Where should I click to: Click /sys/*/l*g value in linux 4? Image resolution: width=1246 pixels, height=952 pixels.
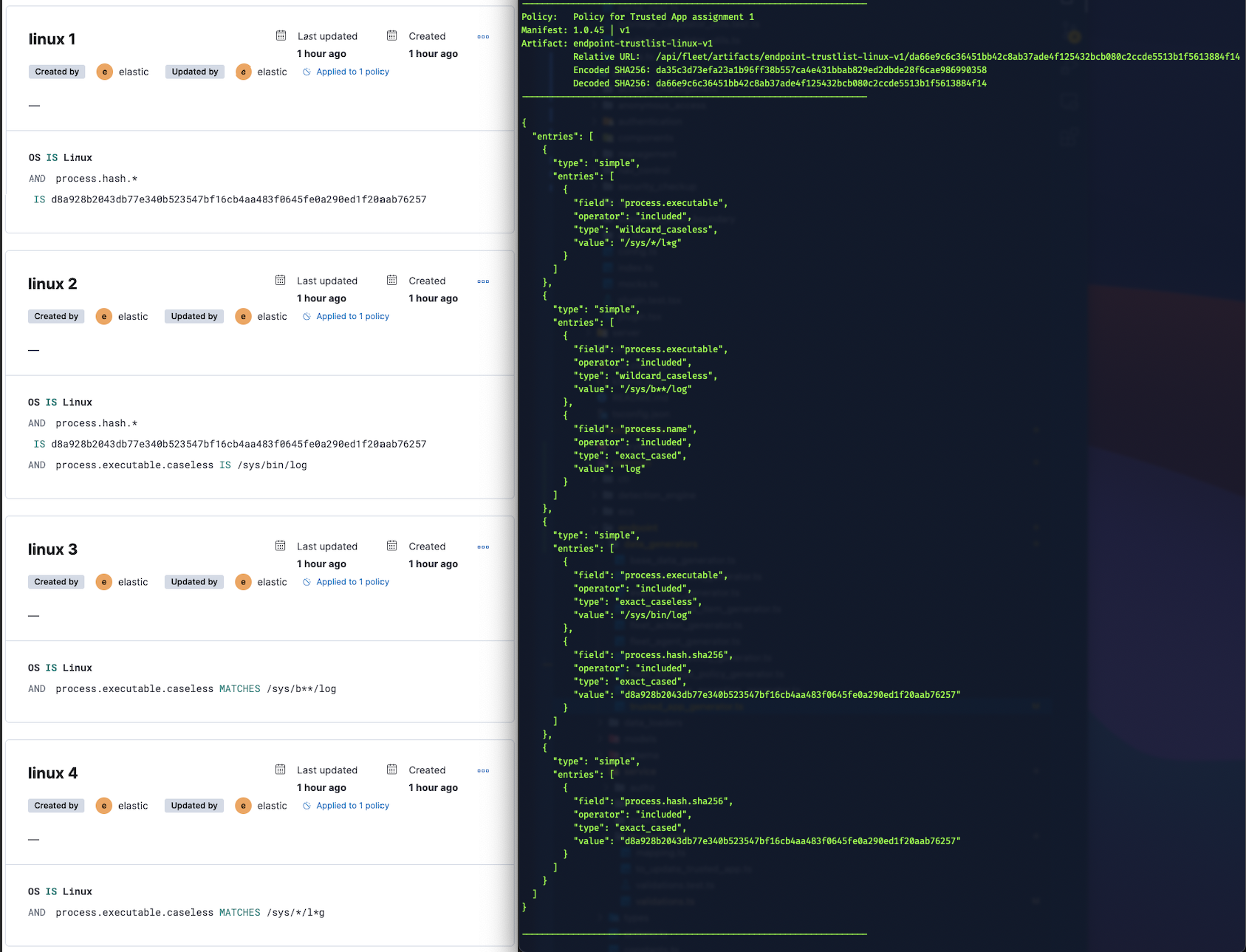[295, 913]
